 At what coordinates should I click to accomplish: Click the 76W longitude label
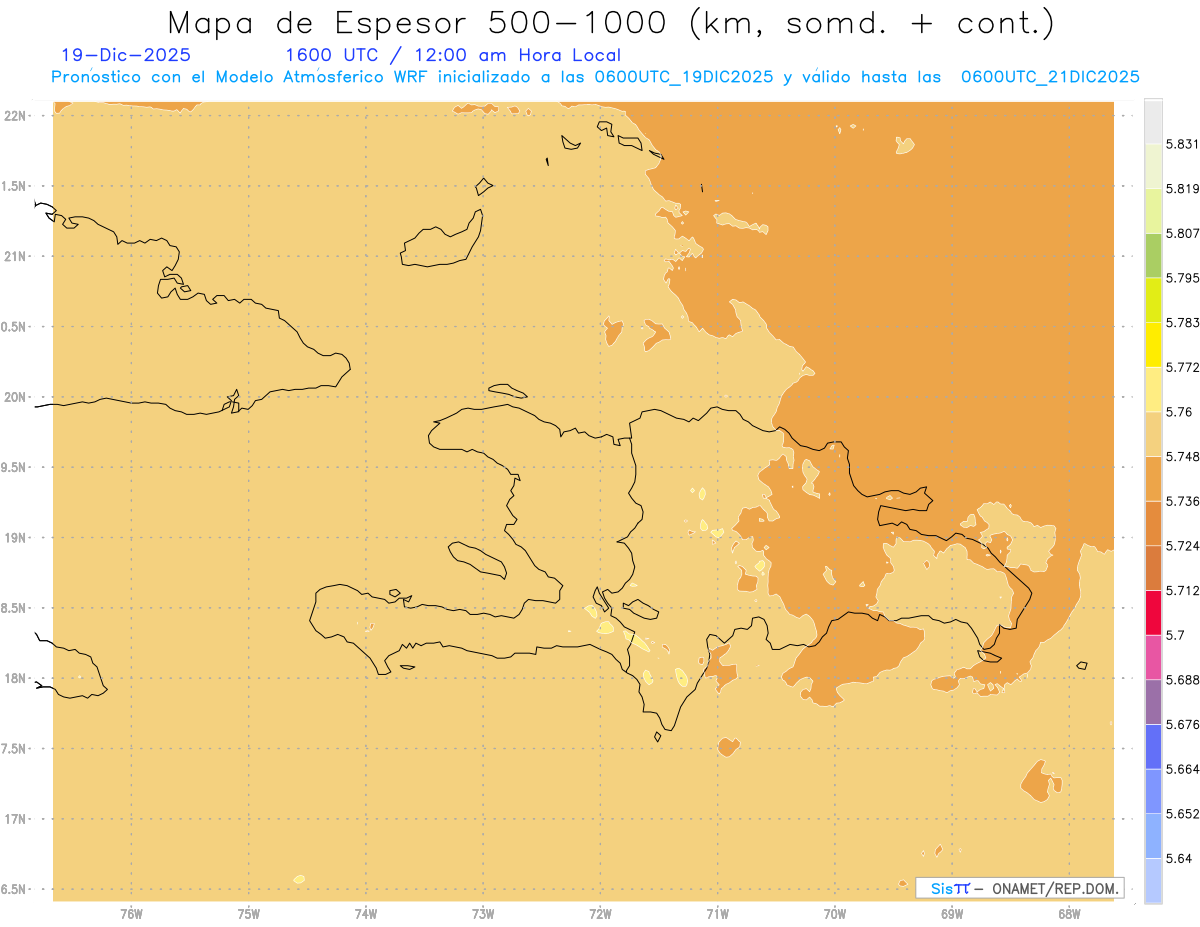point(131,913)
